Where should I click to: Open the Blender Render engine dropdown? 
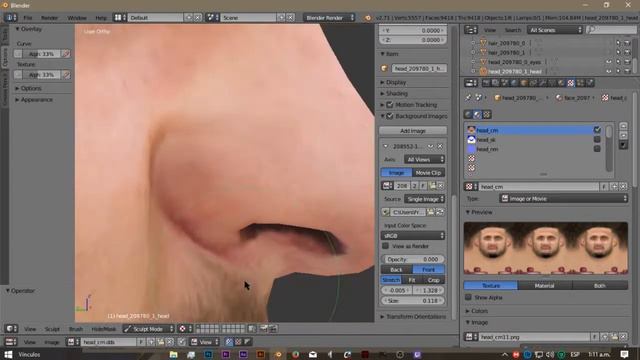(329, 18)
